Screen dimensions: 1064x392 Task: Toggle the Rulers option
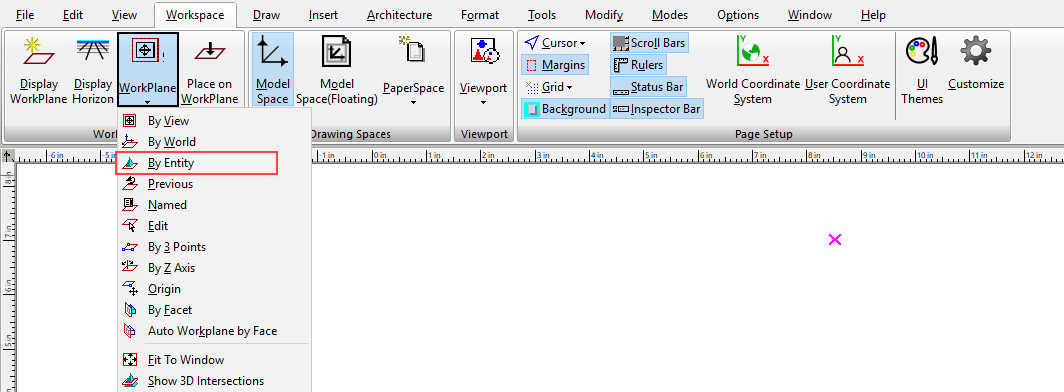638,65
